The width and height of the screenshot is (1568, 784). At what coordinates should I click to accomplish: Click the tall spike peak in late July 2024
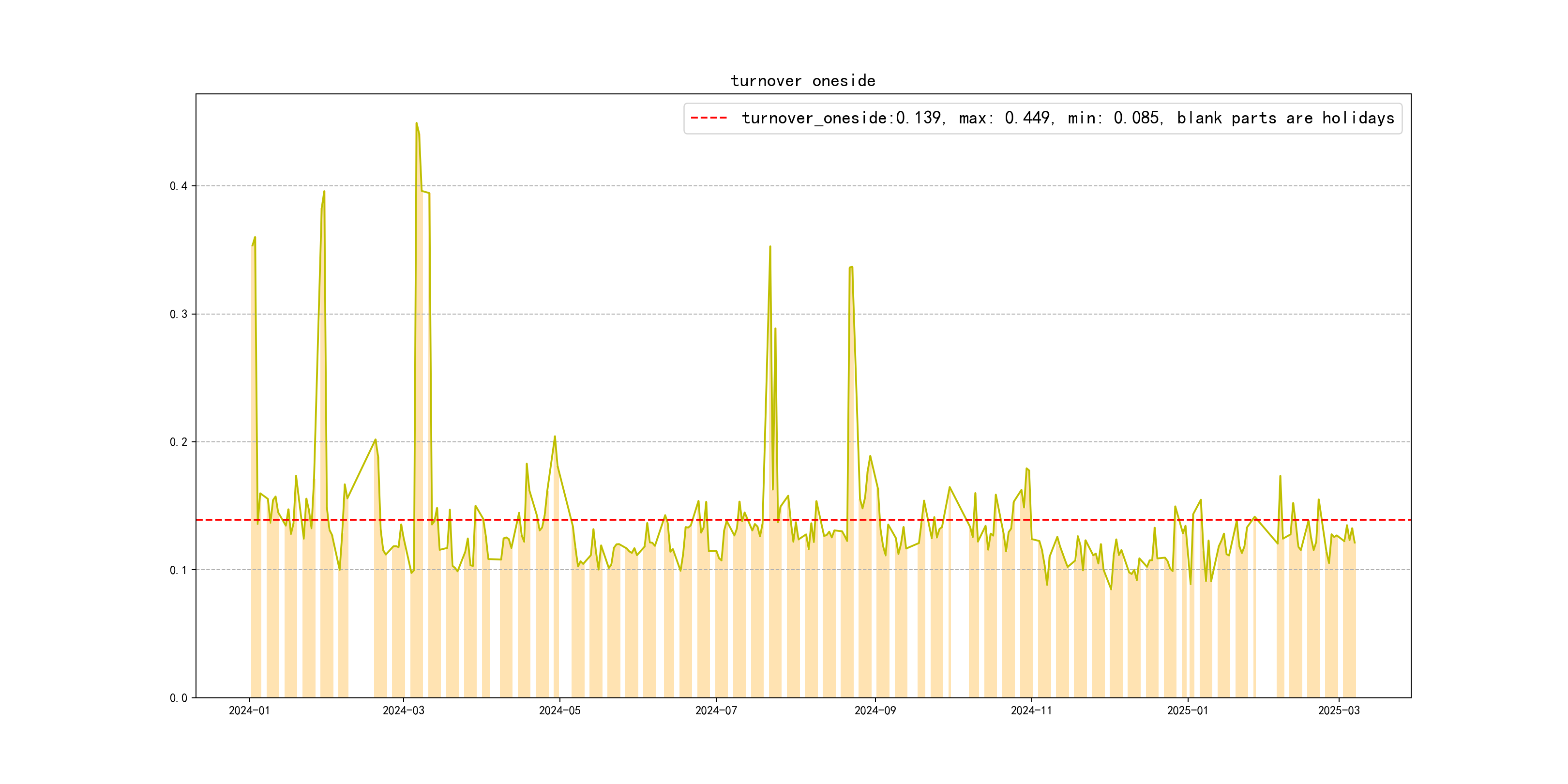pos(770,247)
